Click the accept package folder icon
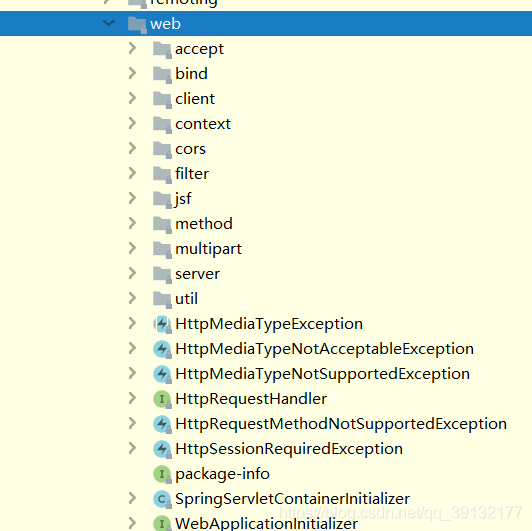532x531 pixels. coord(162,50)
